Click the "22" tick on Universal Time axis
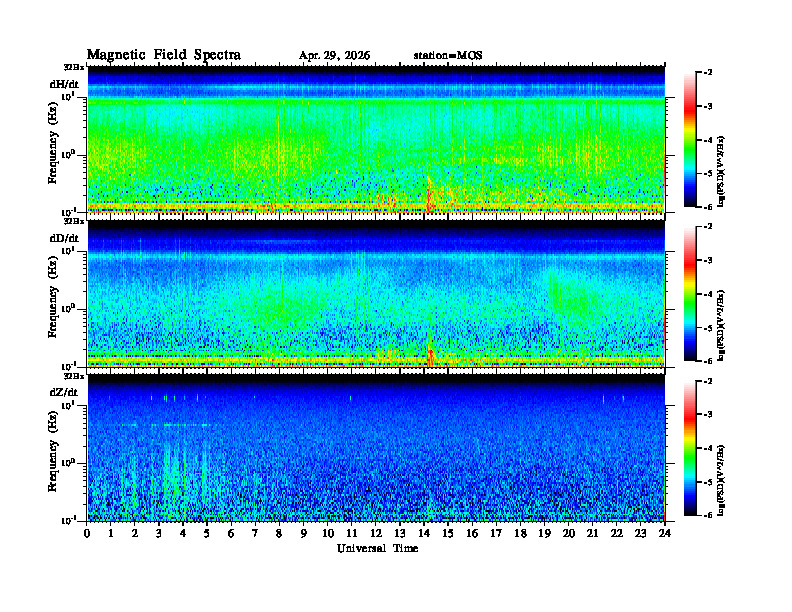The width and height of the screenshot is (792, 612). 616,534
